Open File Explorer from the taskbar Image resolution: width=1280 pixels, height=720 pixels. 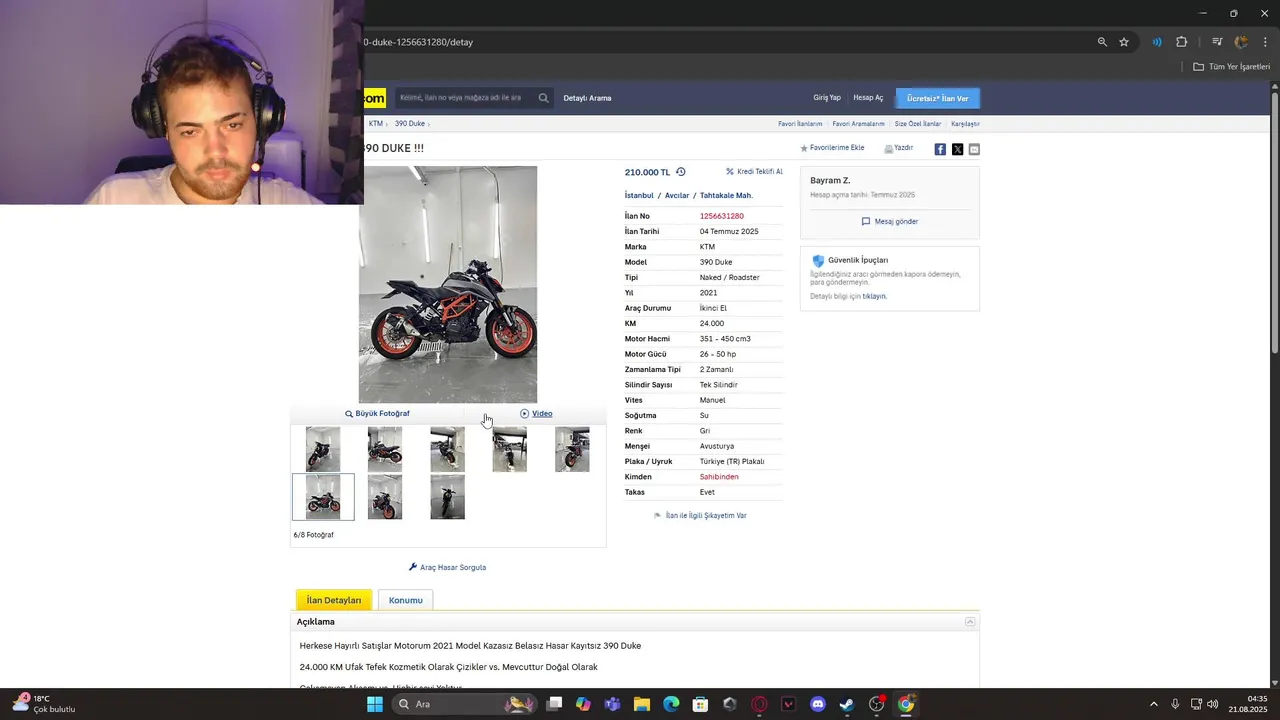click(642, 704)
